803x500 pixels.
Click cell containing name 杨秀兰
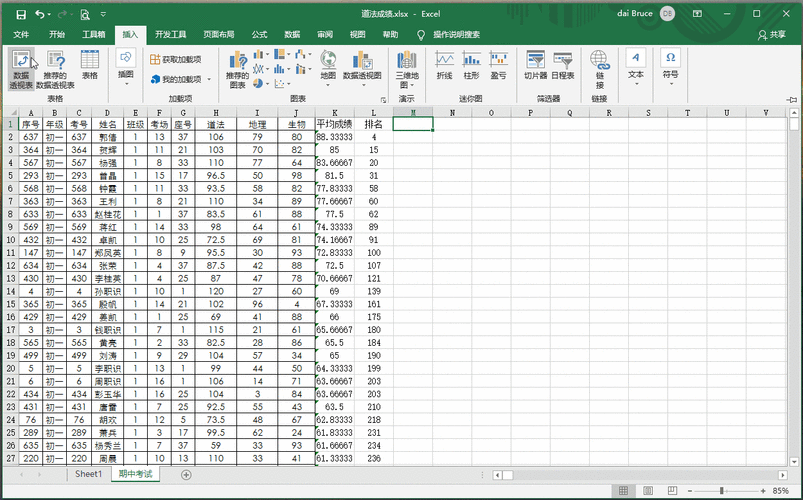108,446
